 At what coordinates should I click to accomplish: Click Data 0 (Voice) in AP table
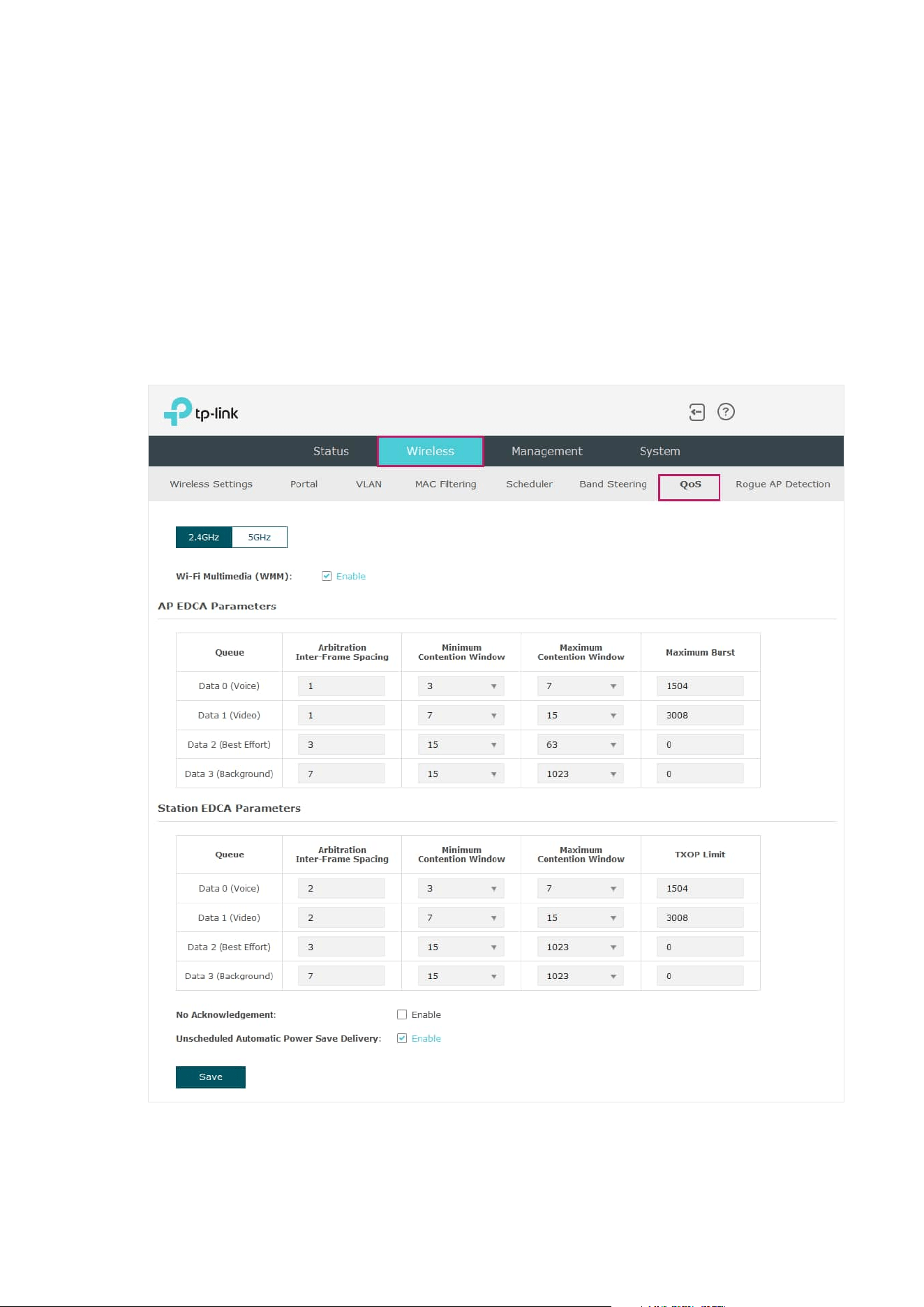click(x=229, y=686)
